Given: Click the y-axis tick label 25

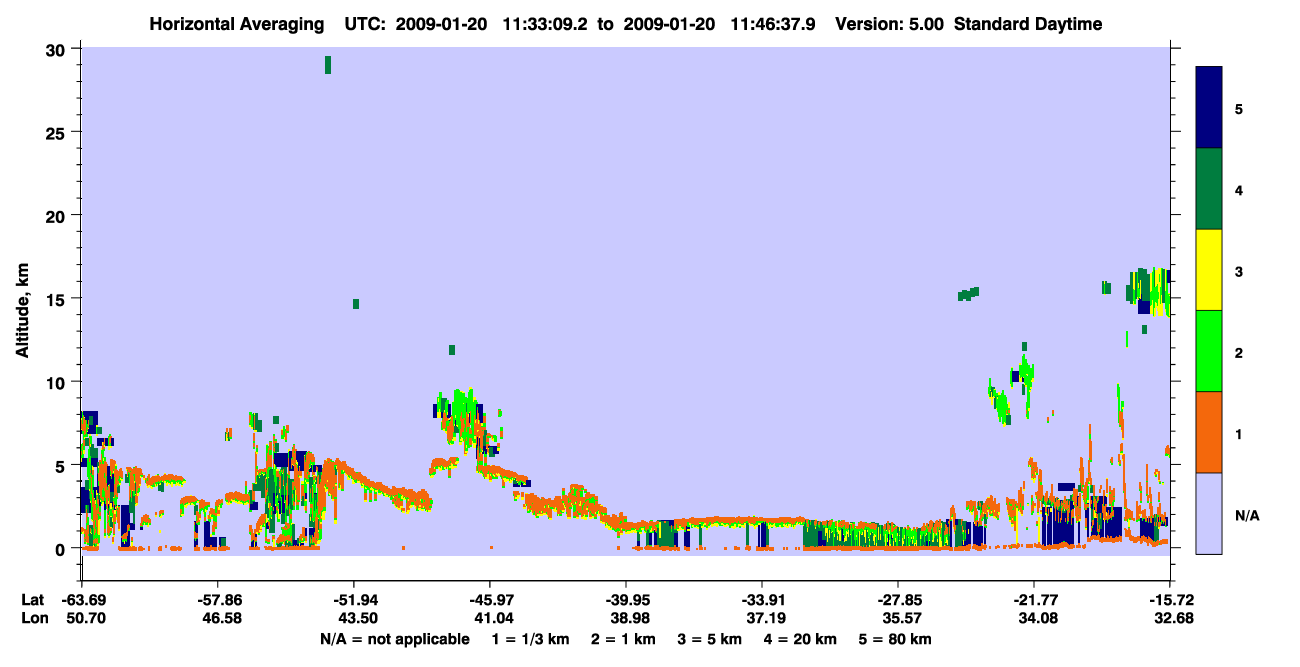Looking at the screenshot, I should (58, 132).
